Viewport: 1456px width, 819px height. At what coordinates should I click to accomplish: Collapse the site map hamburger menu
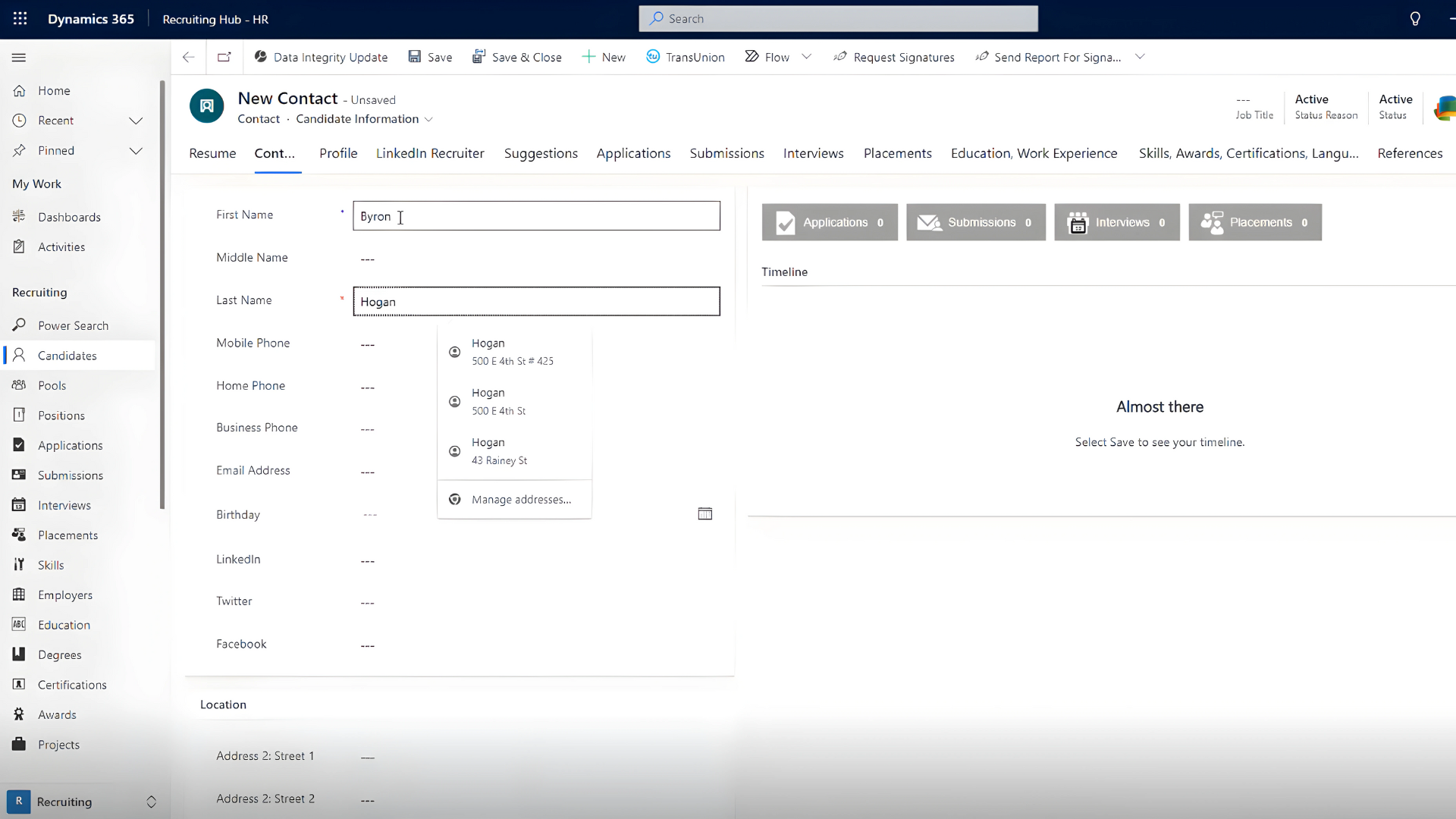point(19,58)
